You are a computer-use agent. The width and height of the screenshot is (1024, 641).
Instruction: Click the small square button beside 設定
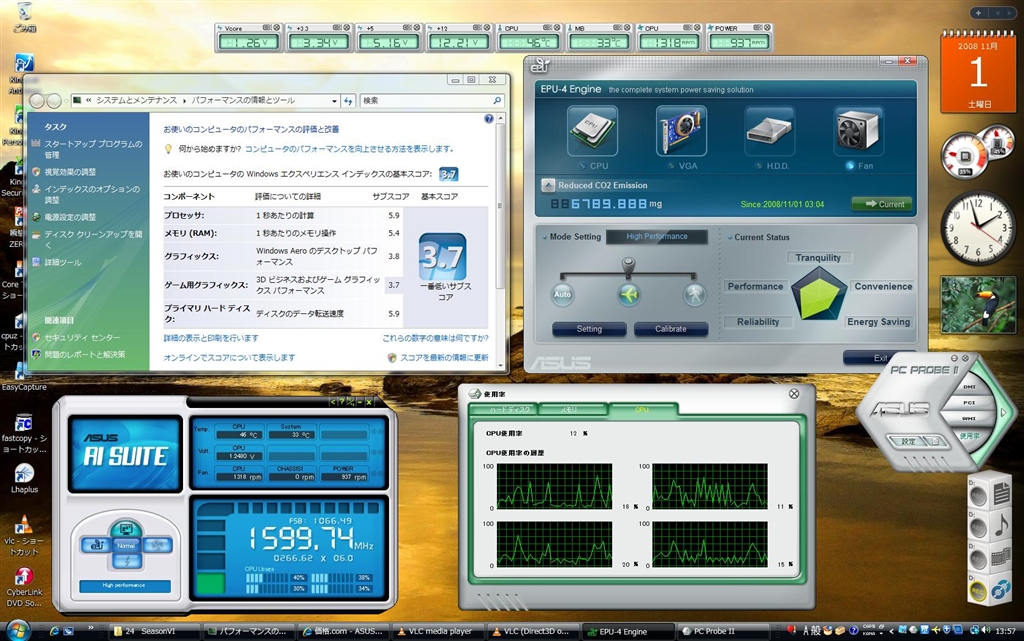click(x=936, y=442)
